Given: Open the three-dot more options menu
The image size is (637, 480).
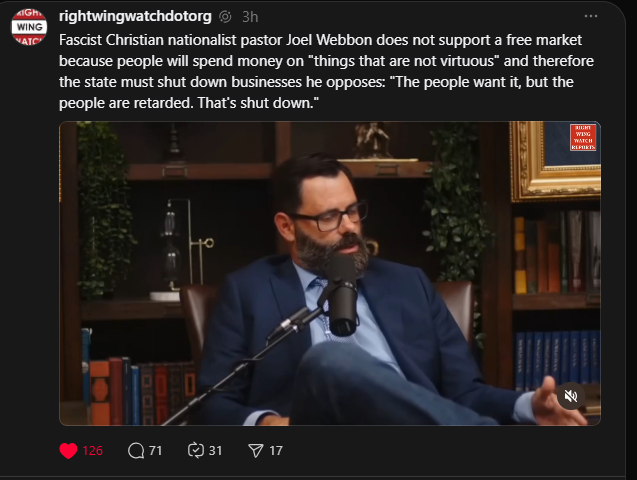Looking at the screenshot, I should 591,16.
